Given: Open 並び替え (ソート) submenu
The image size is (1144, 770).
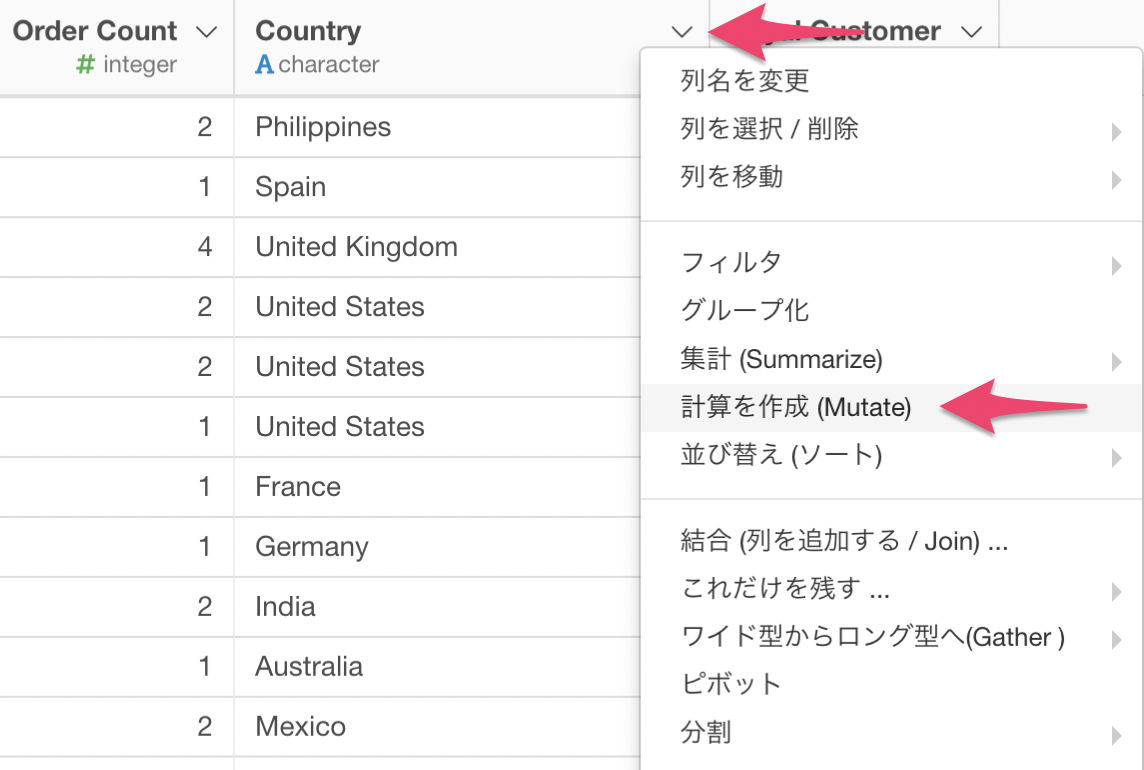Looking at the screenshot, I should tap(781, 456).
